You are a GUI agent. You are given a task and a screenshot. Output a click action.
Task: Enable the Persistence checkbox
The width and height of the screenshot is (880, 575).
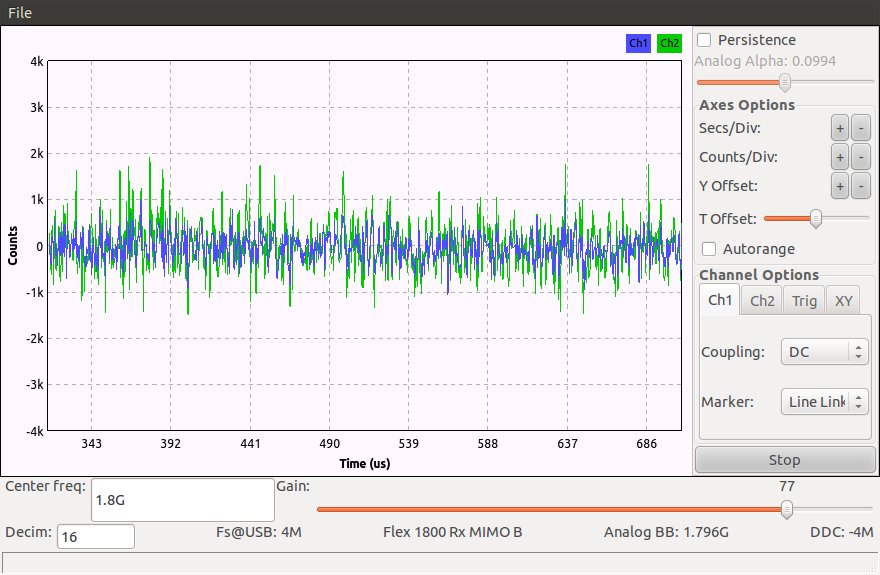pos(705,40)
